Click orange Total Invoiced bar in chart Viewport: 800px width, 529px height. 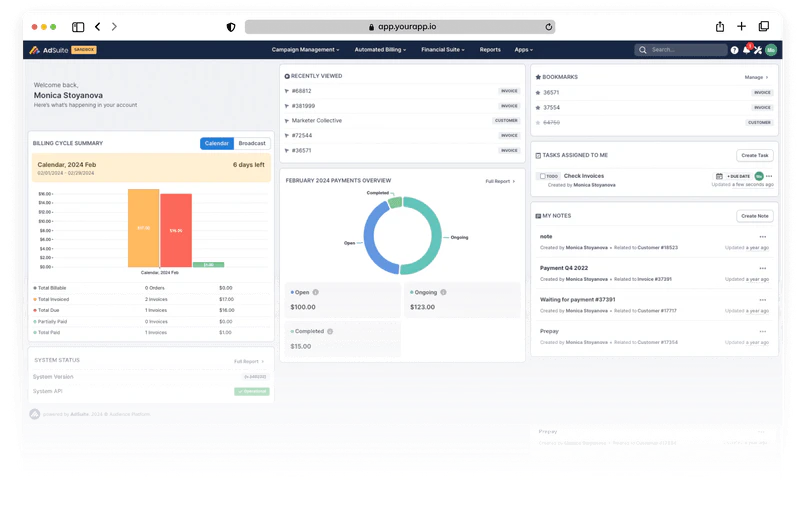[x=143, y=228]
